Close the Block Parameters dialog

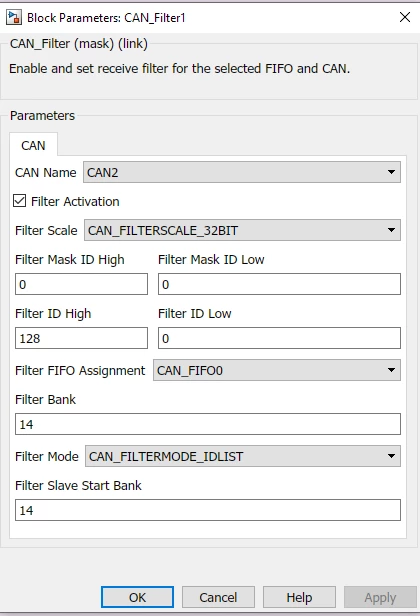pyautogui.click(x=405, y=17)
